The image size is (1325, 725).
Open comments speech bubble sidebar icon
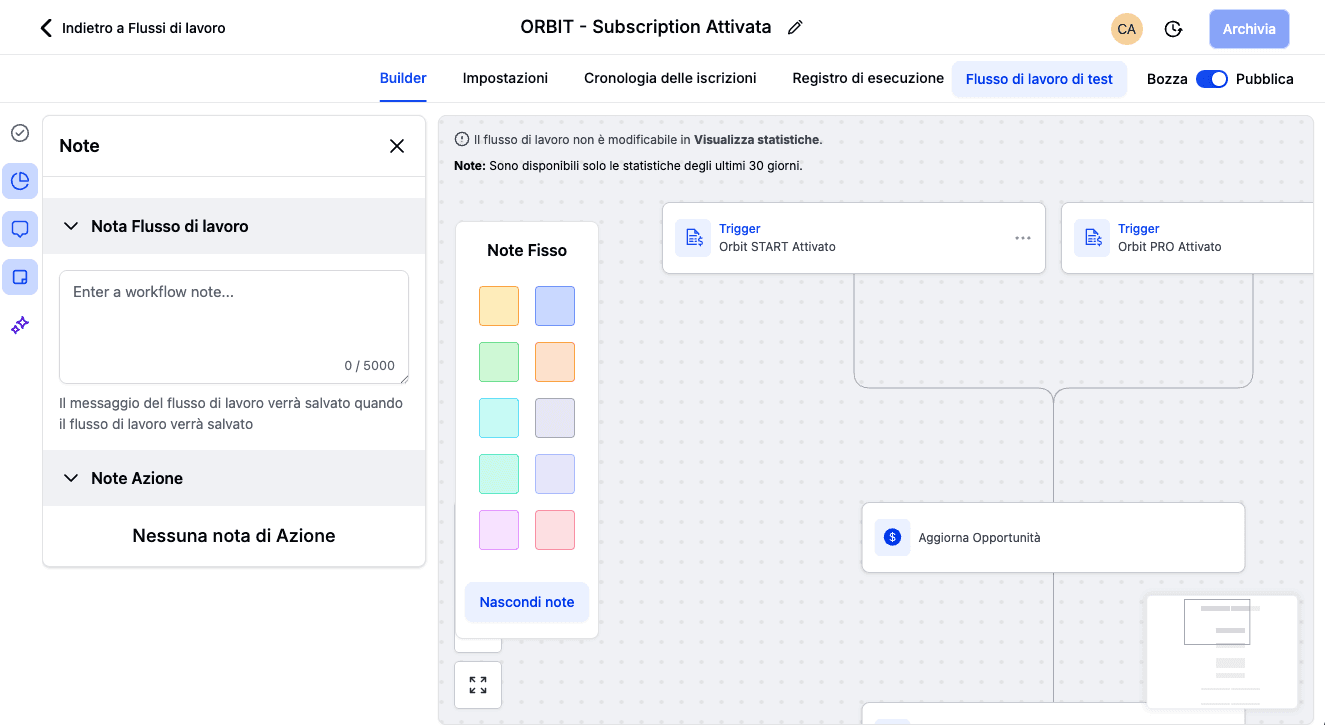click(20, 229)
